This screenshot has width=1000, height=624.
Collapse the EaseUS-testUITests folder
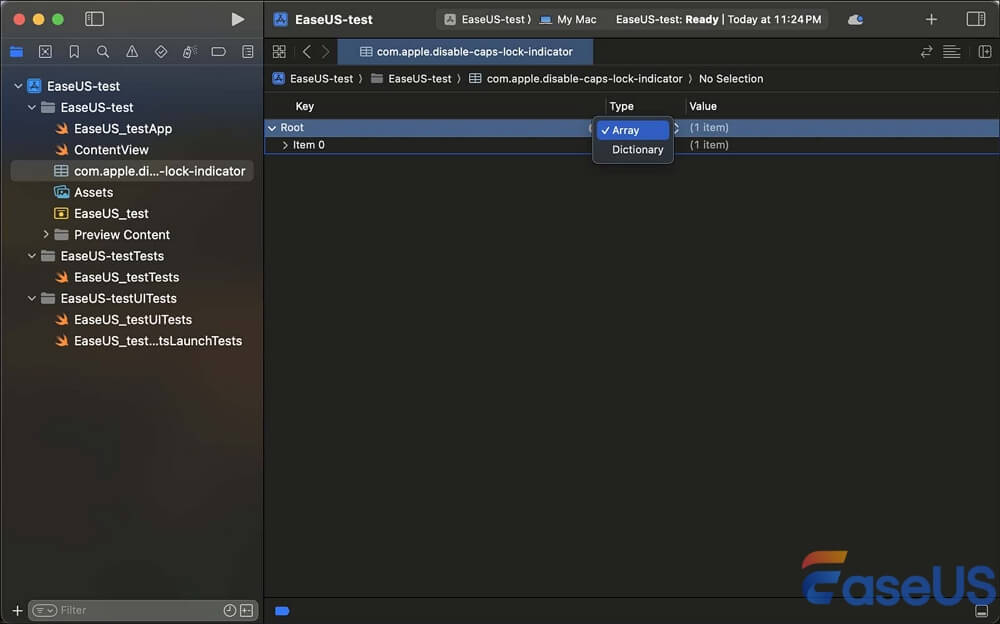click(x=32, y=299)
